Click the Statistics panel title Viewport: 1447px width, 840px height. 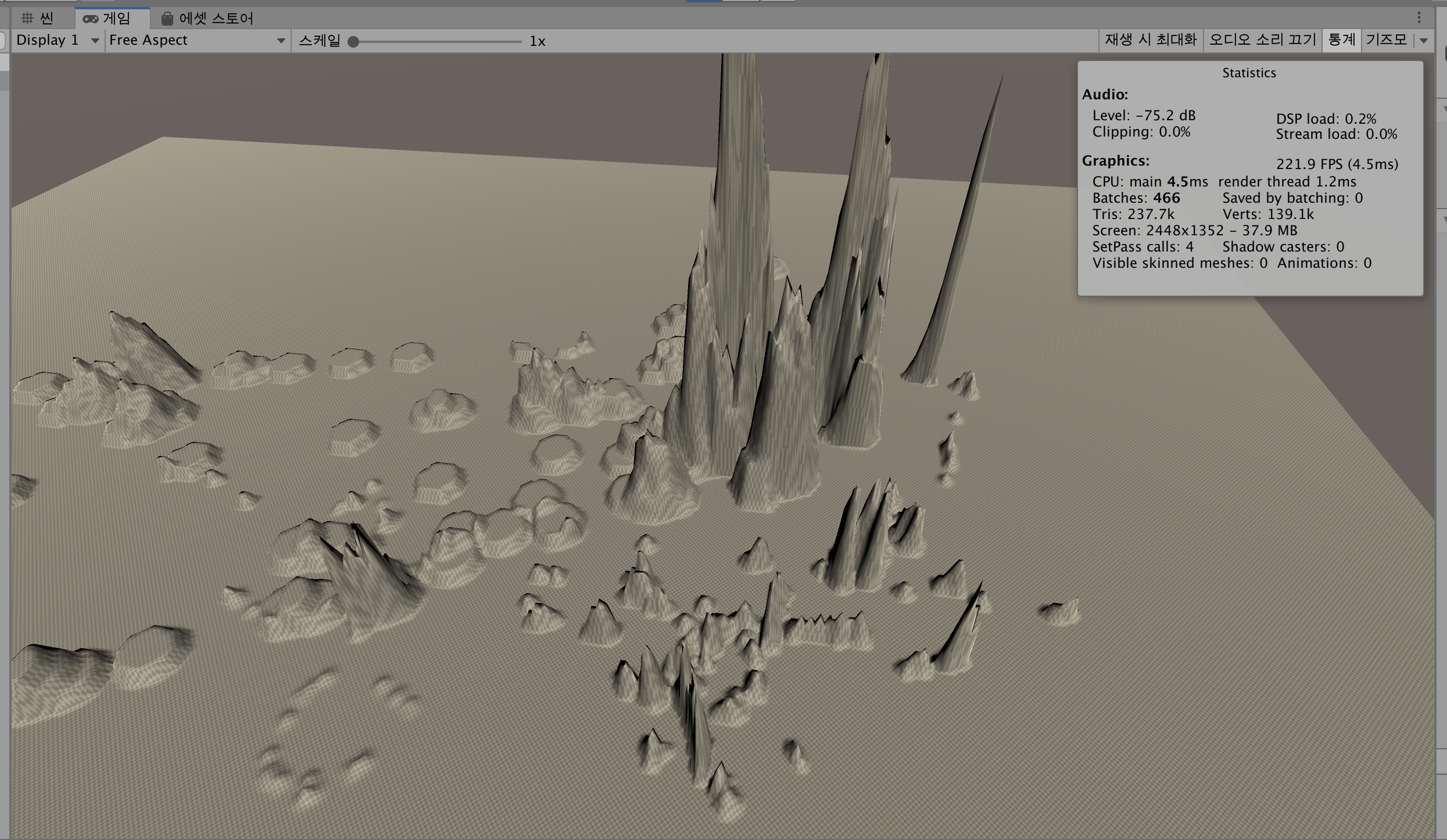coord(1249,73)
